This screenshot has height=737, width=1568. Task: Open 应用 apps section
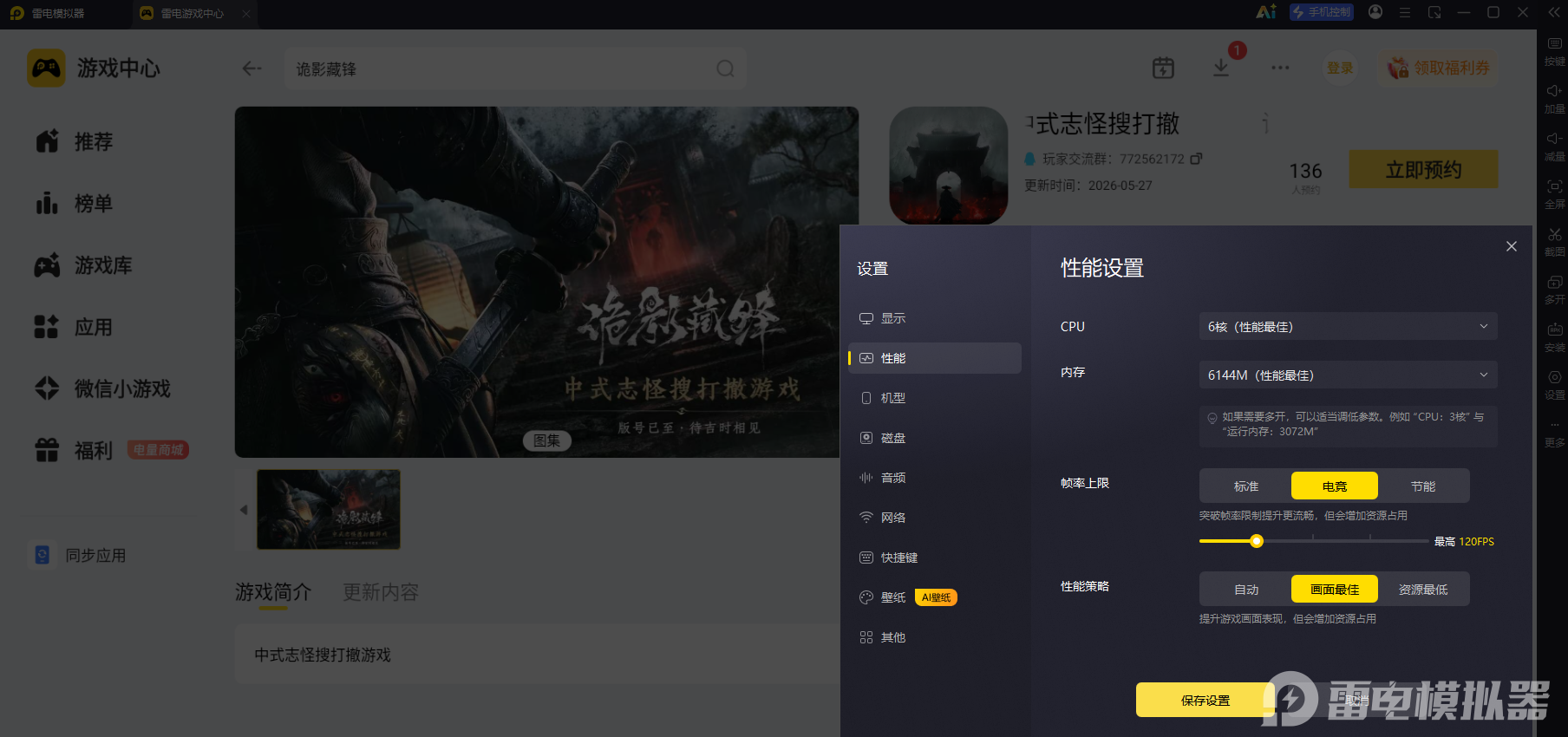point(75,328)
